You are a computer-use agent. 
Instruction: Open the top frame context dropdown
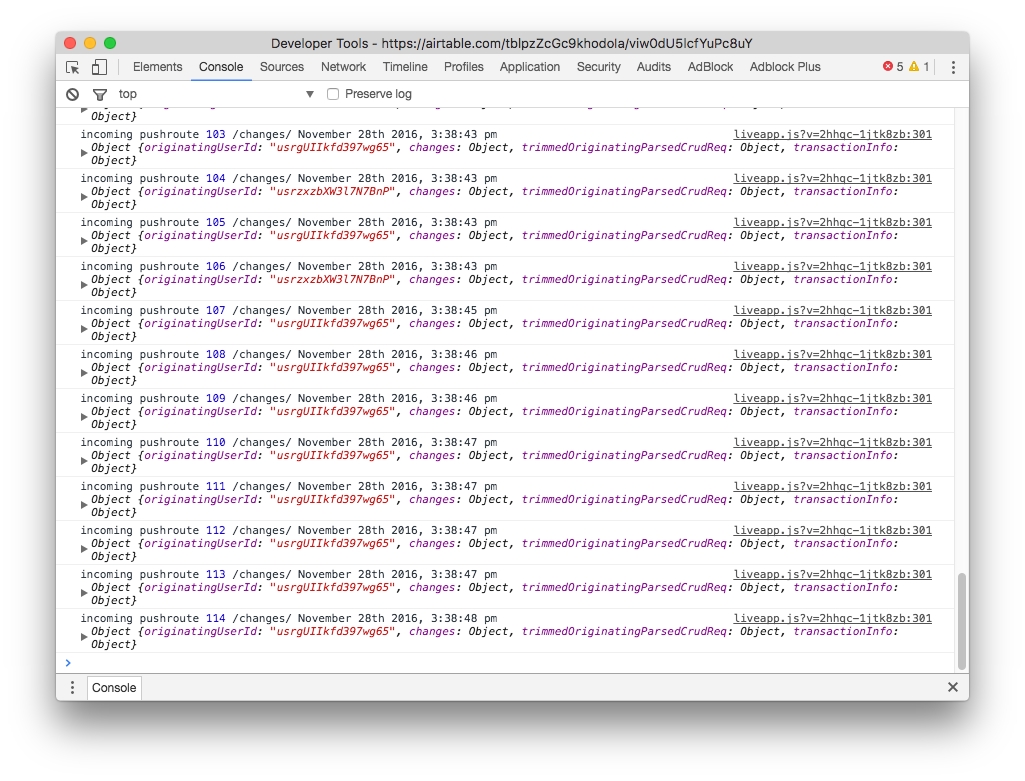click(310, 93)
